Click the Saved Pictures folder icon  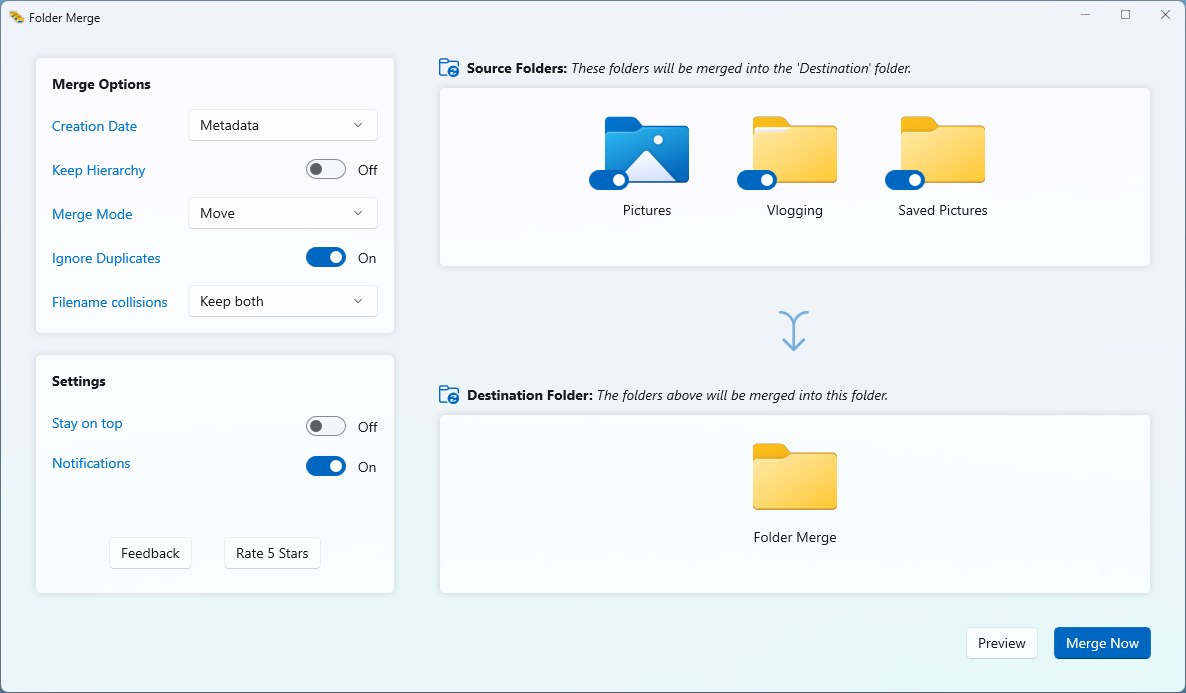click(x=941, y=152)
